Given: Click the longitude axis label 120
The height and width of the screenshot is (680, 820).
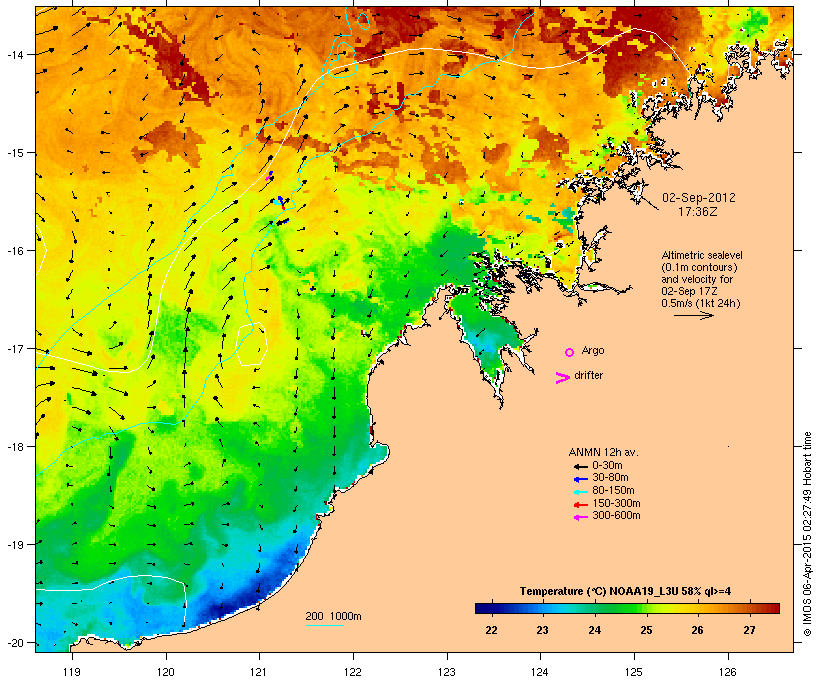Looking at the screenshot, I should [x=166, y=672].
